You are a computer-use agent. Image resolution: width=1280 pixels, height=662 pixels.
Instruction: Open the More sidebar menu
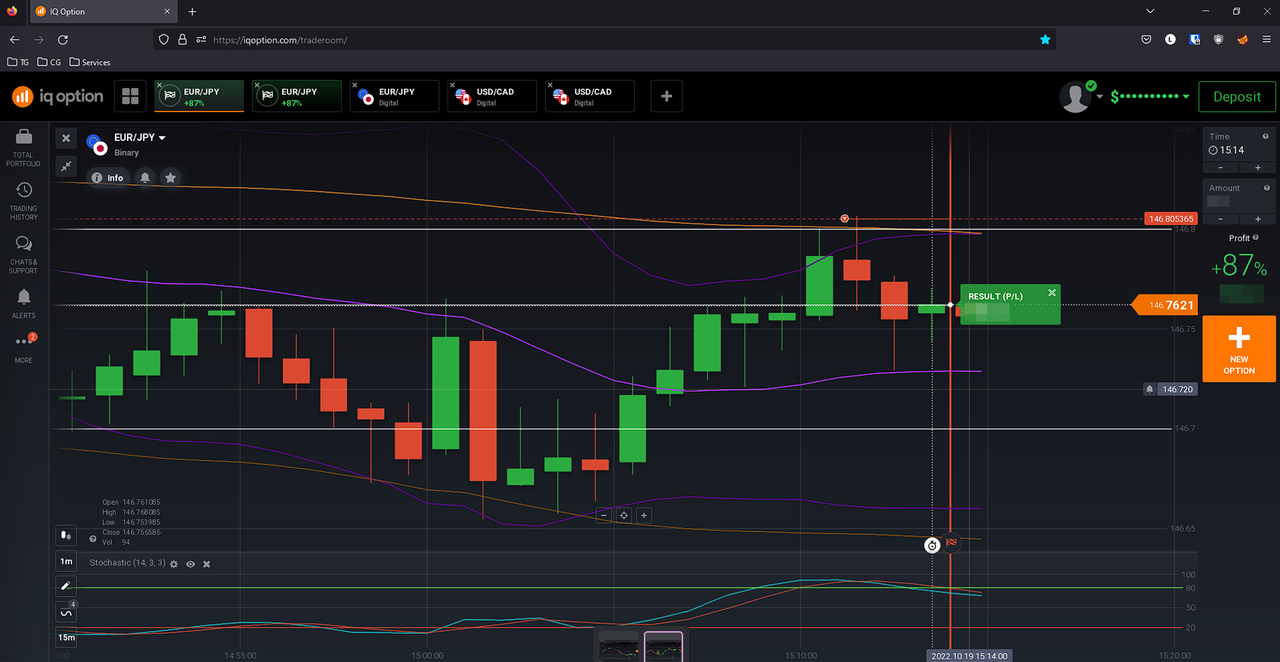point(23,348)
